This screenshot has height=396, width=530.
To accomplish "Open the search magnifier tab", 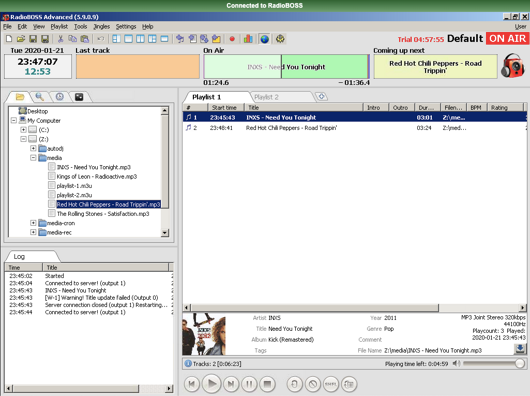I will pyautogui.click(x=40, y=97).
